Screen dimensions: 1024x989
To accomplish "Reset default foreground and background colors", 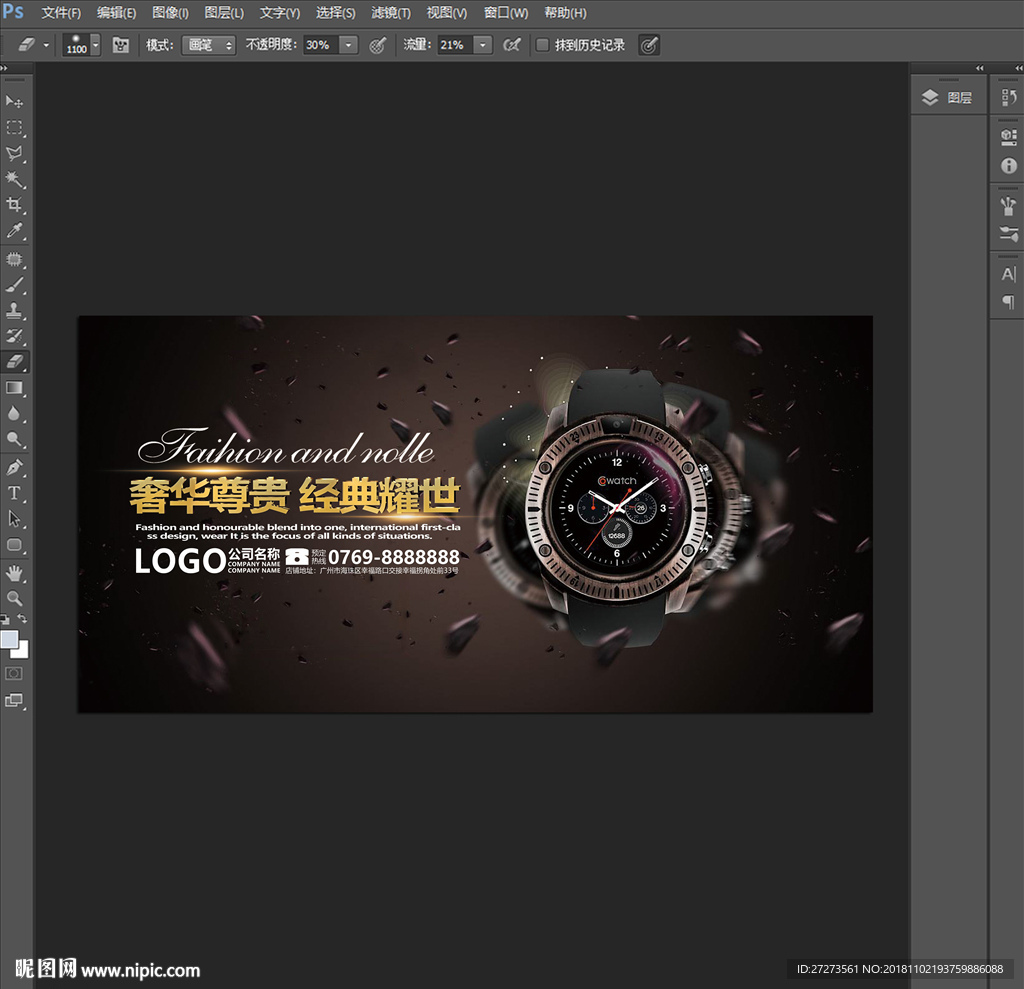I will [x=5, y=619].
